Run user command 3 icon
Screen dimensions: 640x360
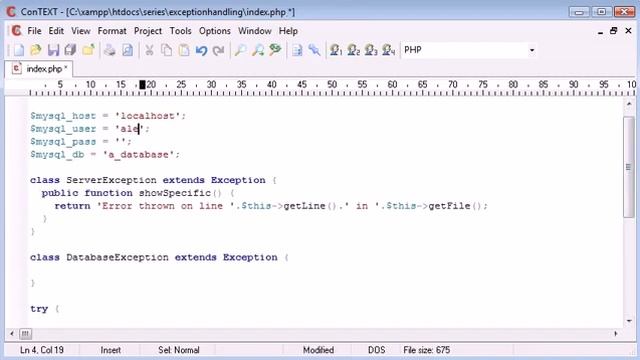point(371,50)
